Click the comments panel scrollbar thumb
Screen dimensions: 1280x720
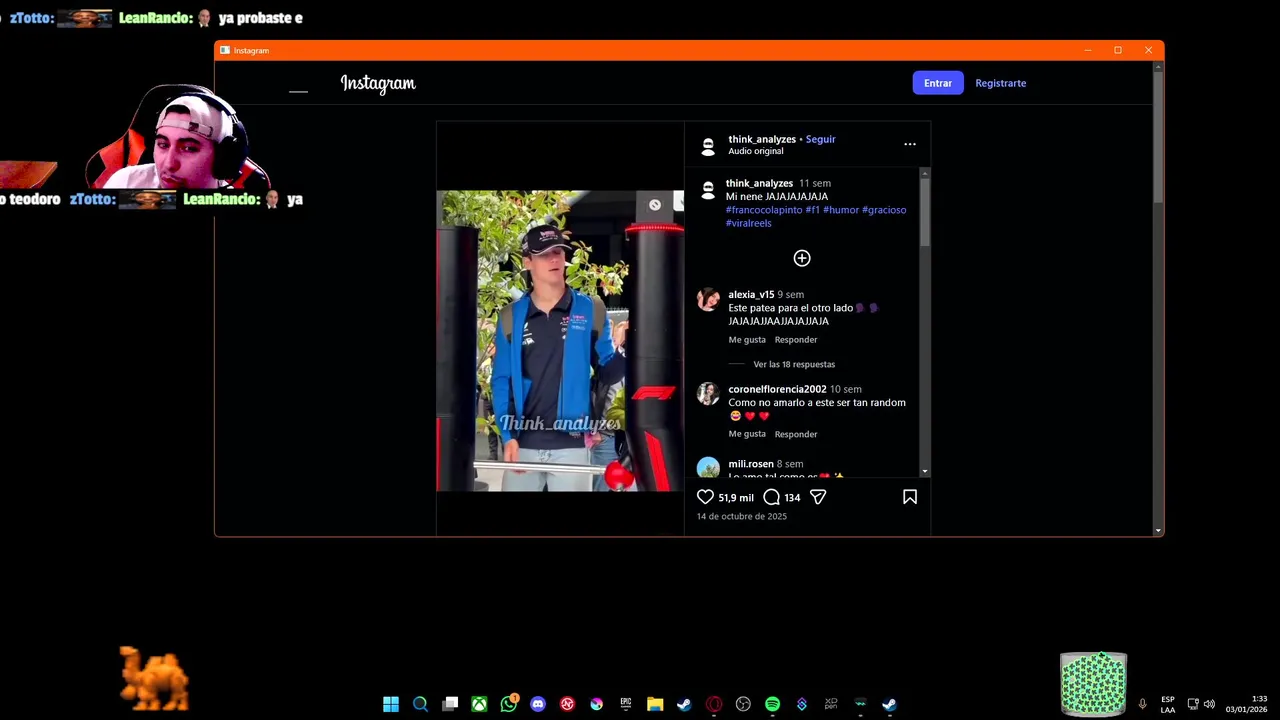(x=924, y=213)
